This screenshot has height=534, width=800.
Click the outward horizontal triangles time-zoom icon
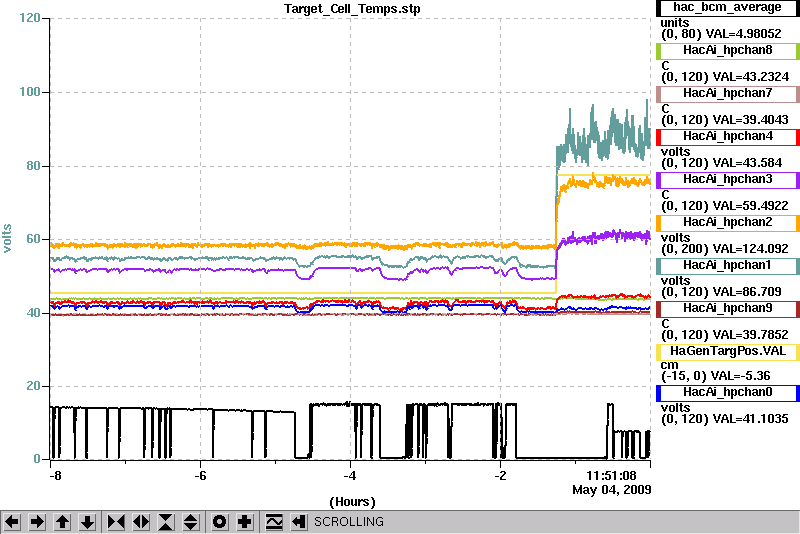pyautogui.click(x=141, y=522)
